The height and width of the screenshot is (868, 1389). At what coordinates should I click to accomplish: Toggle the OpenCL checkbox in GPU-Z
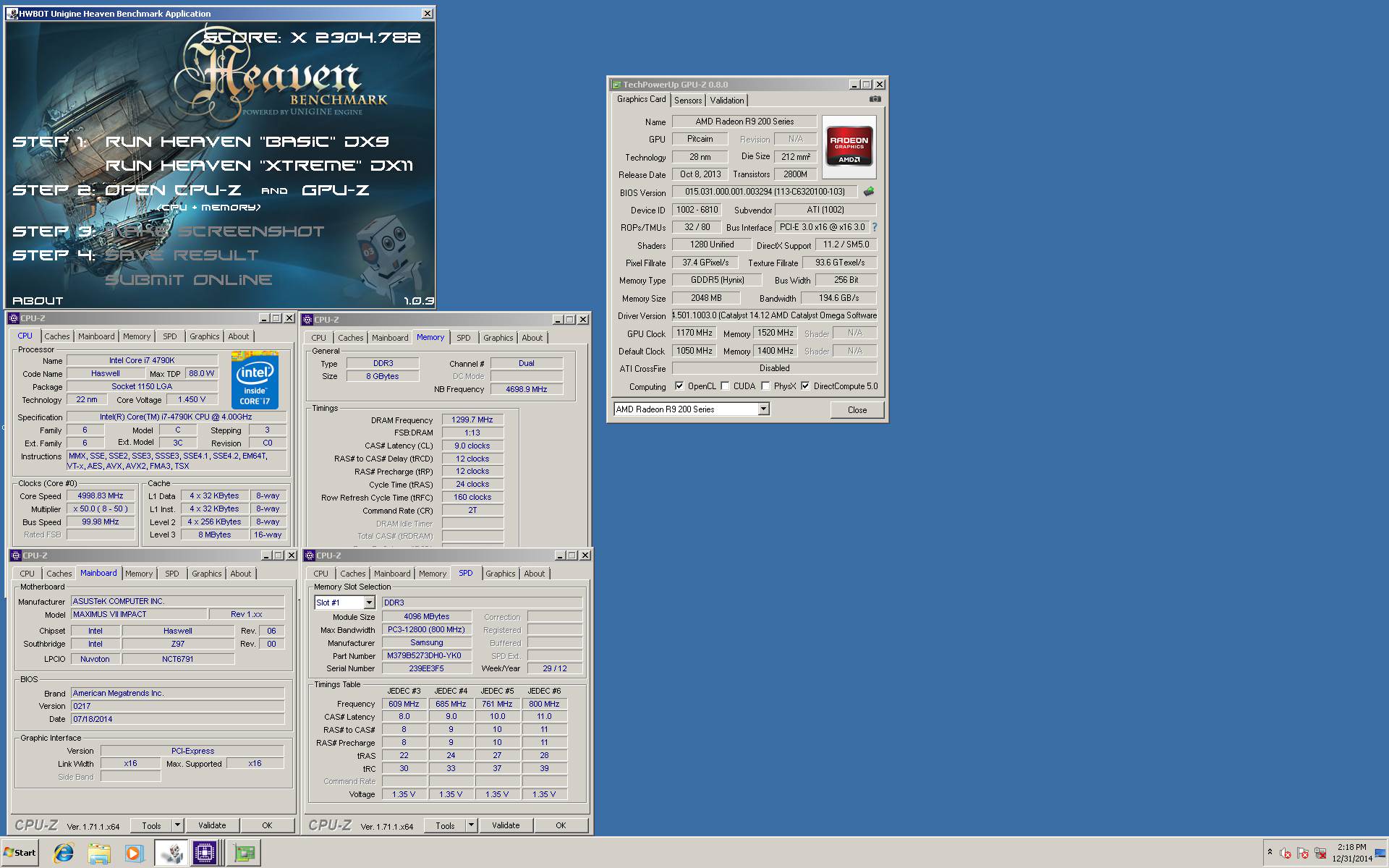(679, 386)
